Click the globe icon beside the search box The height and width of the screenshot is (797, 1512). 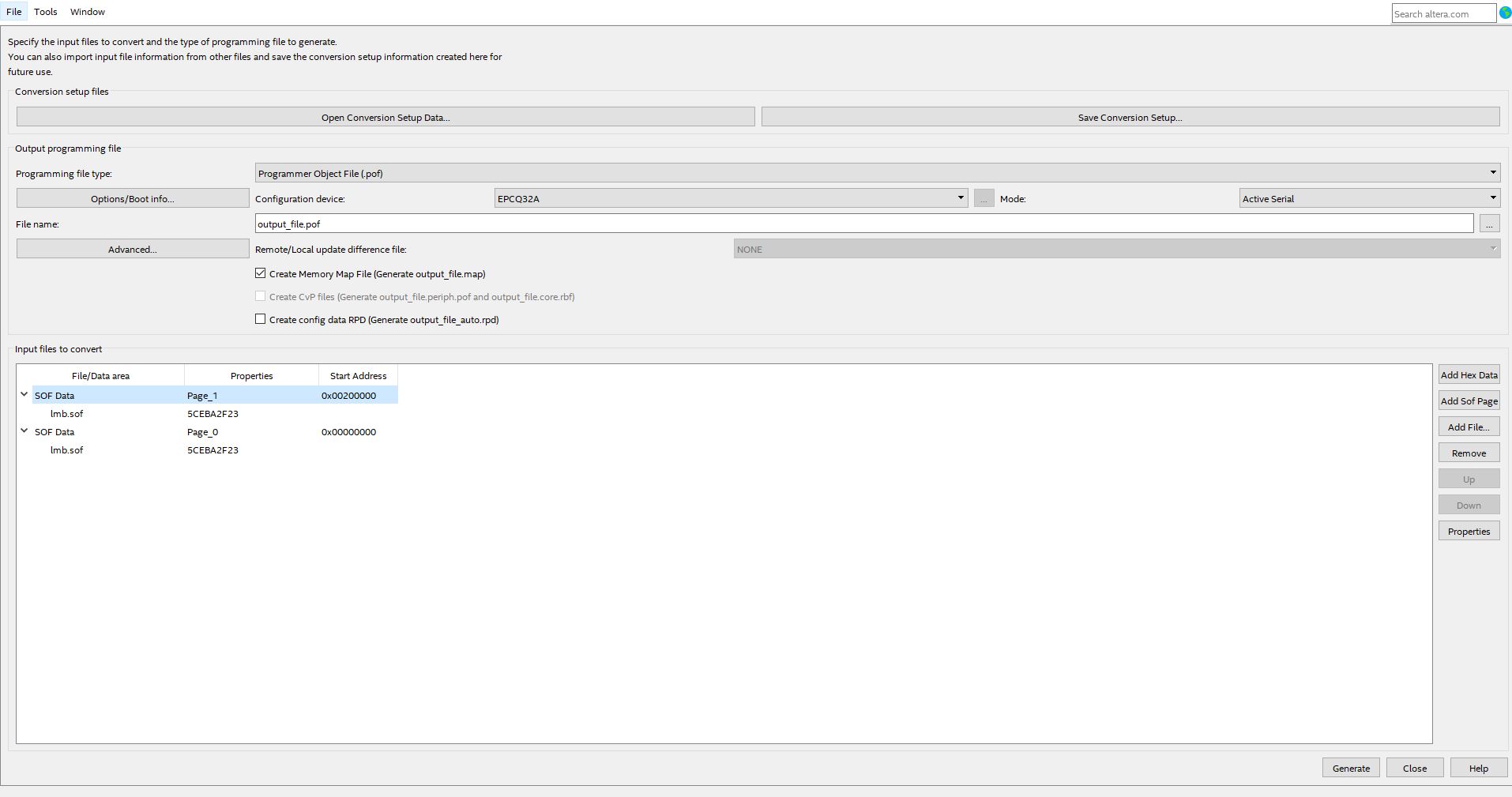coord(1505,13)
